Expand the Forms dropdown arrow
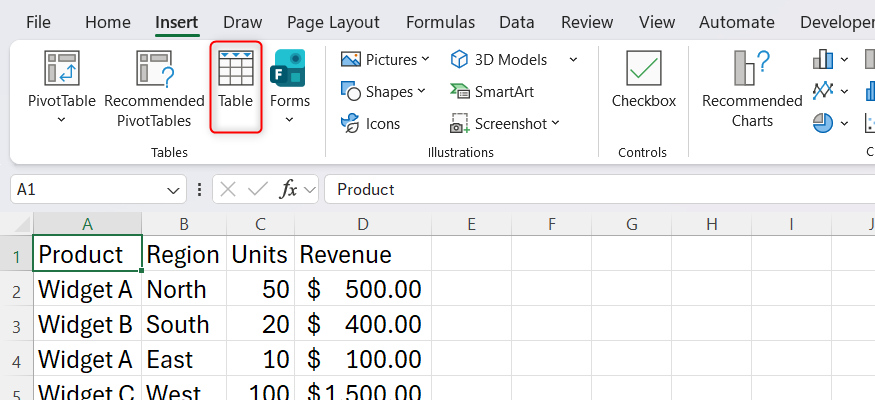Viewport: 875px width, 400px height. (289, 119)
